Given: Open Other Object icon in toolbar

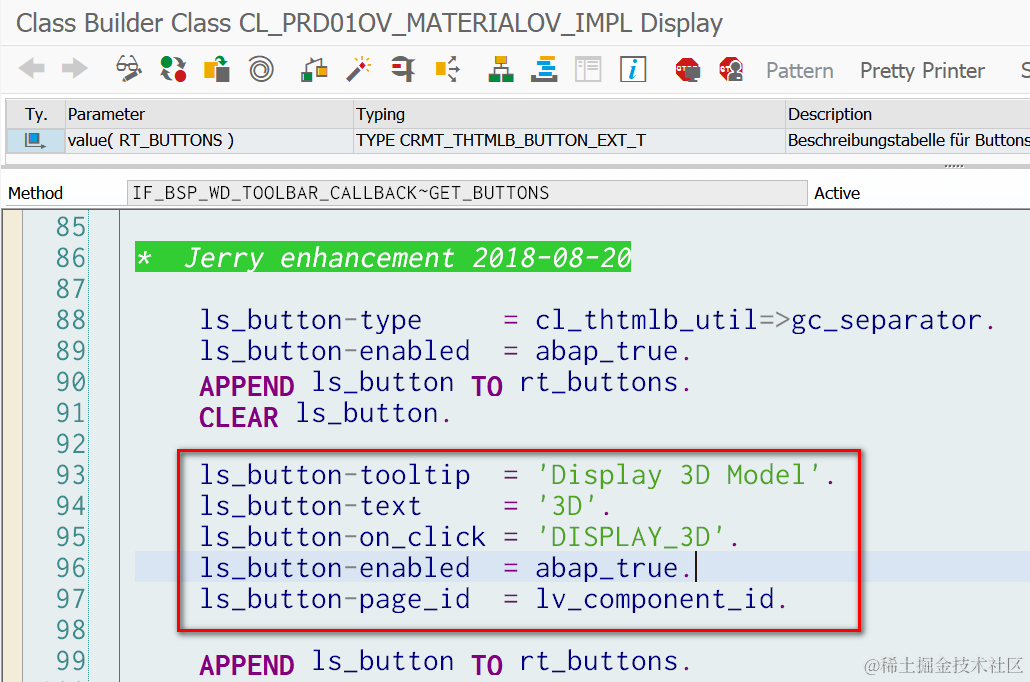Looking at the screenshot, I should (x=217, y=68).
